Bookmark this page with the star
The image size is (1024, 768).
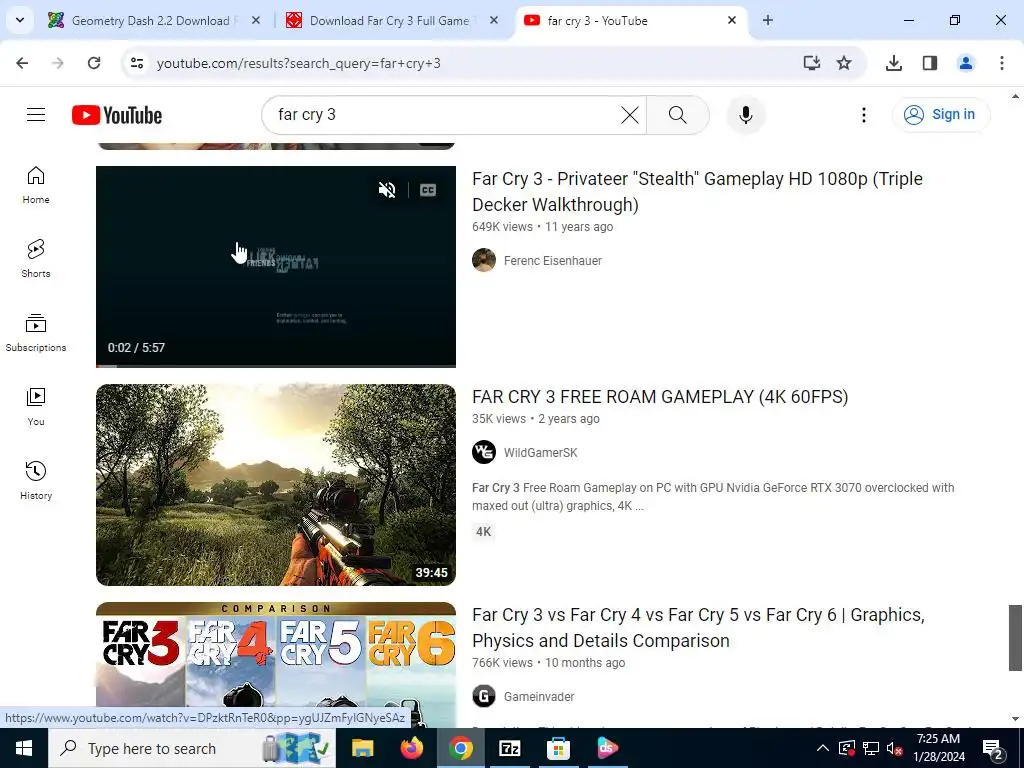click(x=844, y=63)
